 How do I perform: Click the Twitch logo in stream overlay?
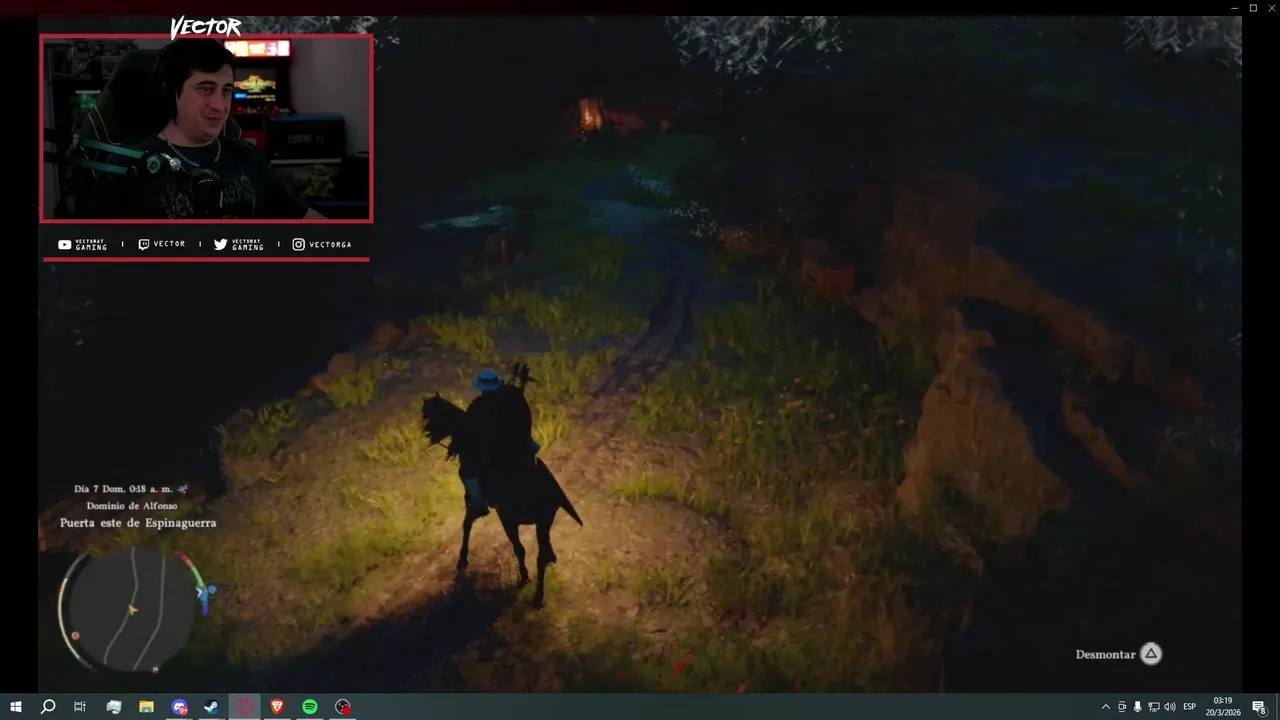click(x=143, y=244)
